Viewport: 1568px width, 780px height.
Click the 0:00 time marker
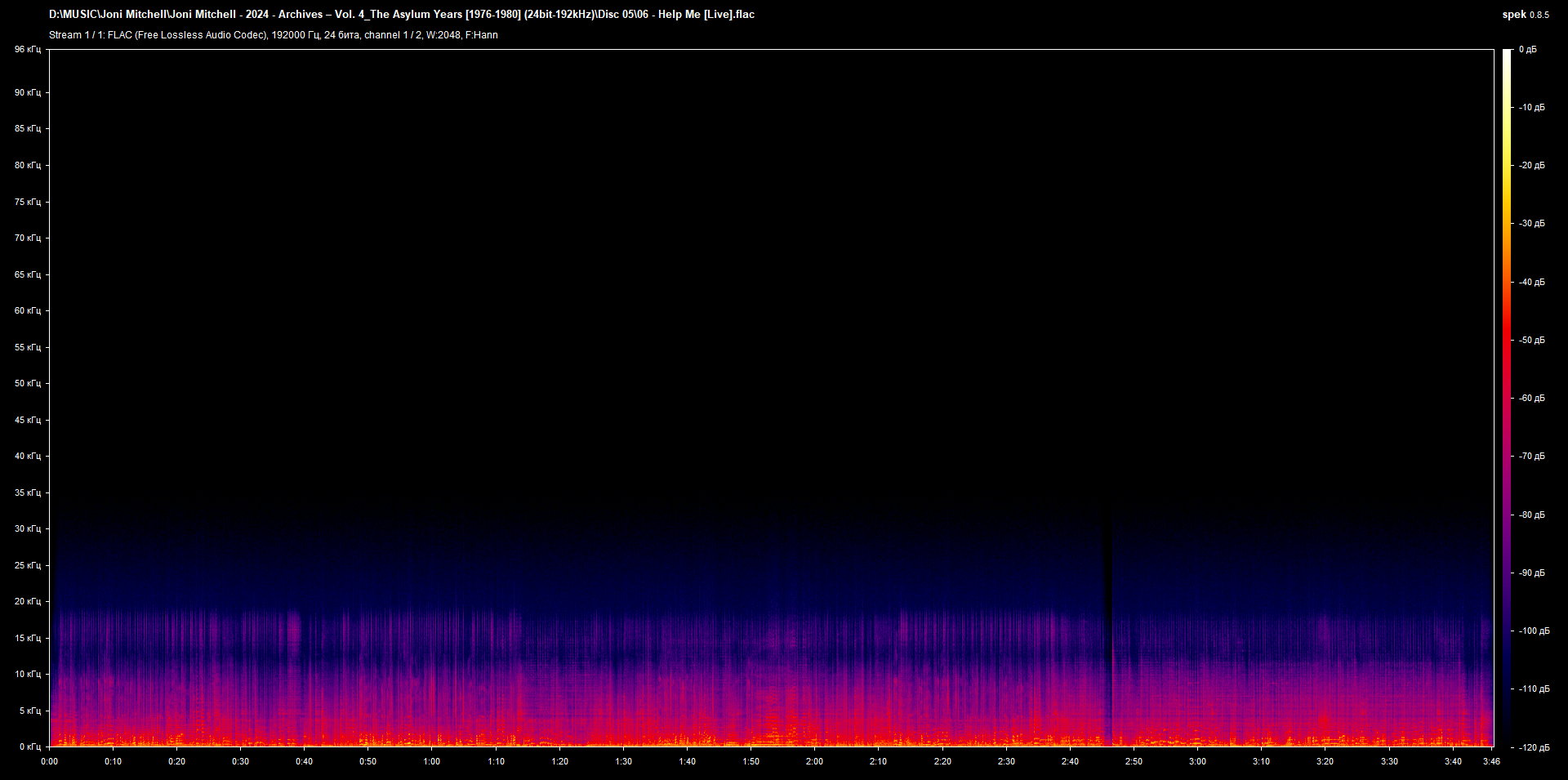[x=50, y=760]
